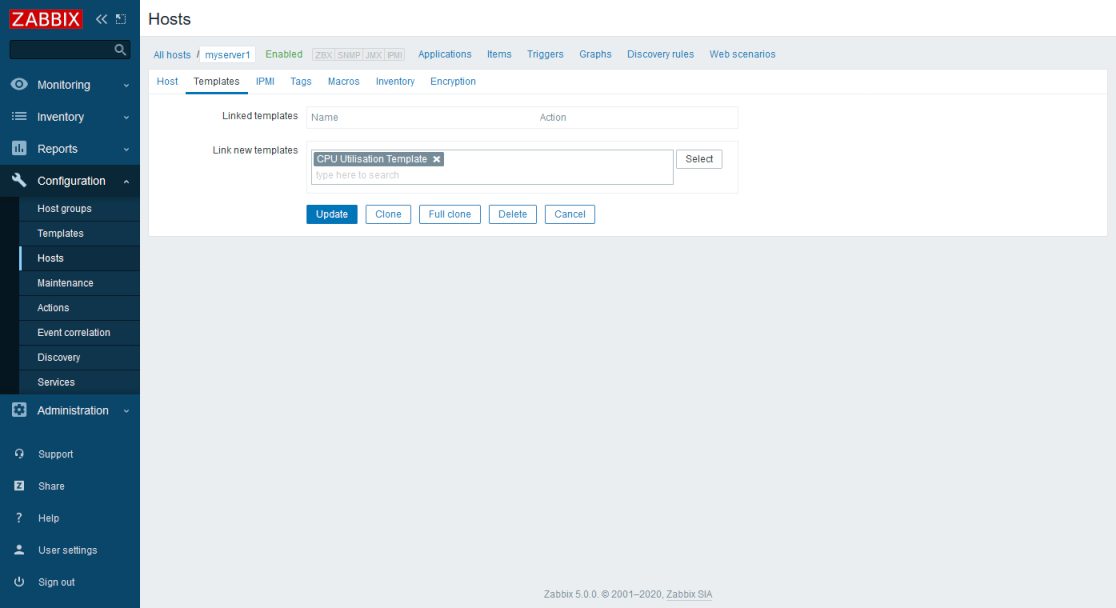
Task: Expand the Administration menu chevron
Action: point(126,411)
